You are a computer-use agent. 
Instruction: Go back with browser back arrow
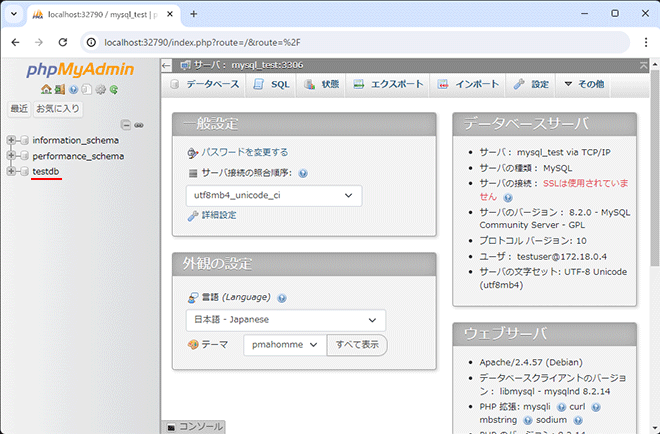pos(16,43)
